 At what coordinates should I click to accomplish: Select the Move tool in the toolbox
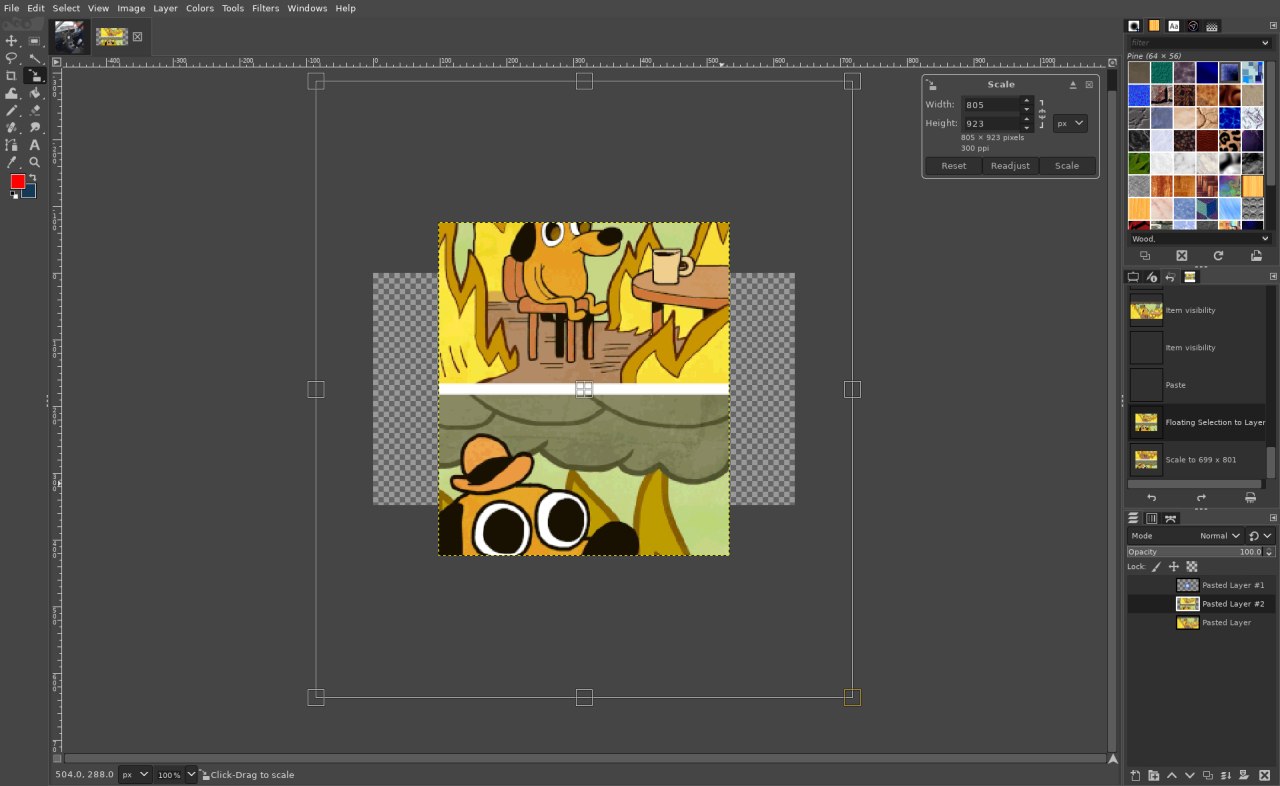pos(12,41)
